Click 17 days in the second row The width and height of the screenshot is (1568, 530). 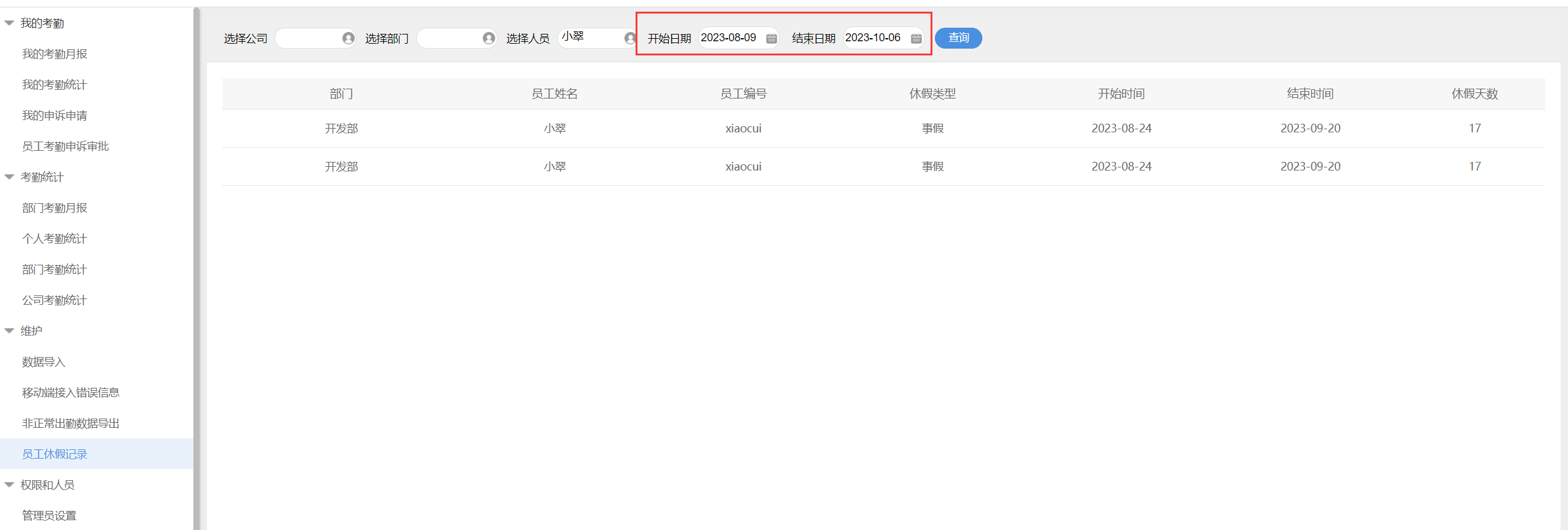pyautogui.click(x=1474, y=167)
